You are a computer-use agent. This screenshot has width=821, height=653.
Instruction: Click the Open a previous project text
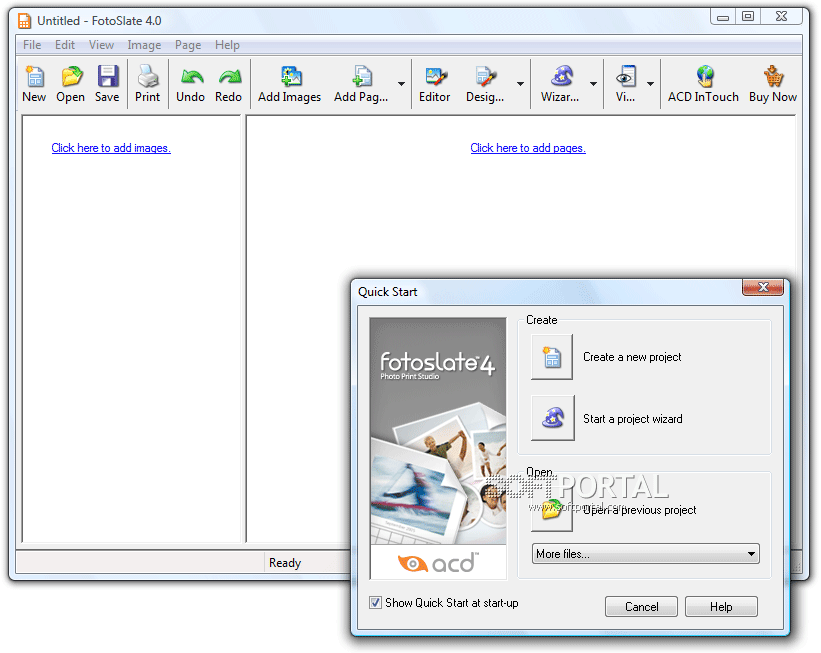tap(639, 510)
